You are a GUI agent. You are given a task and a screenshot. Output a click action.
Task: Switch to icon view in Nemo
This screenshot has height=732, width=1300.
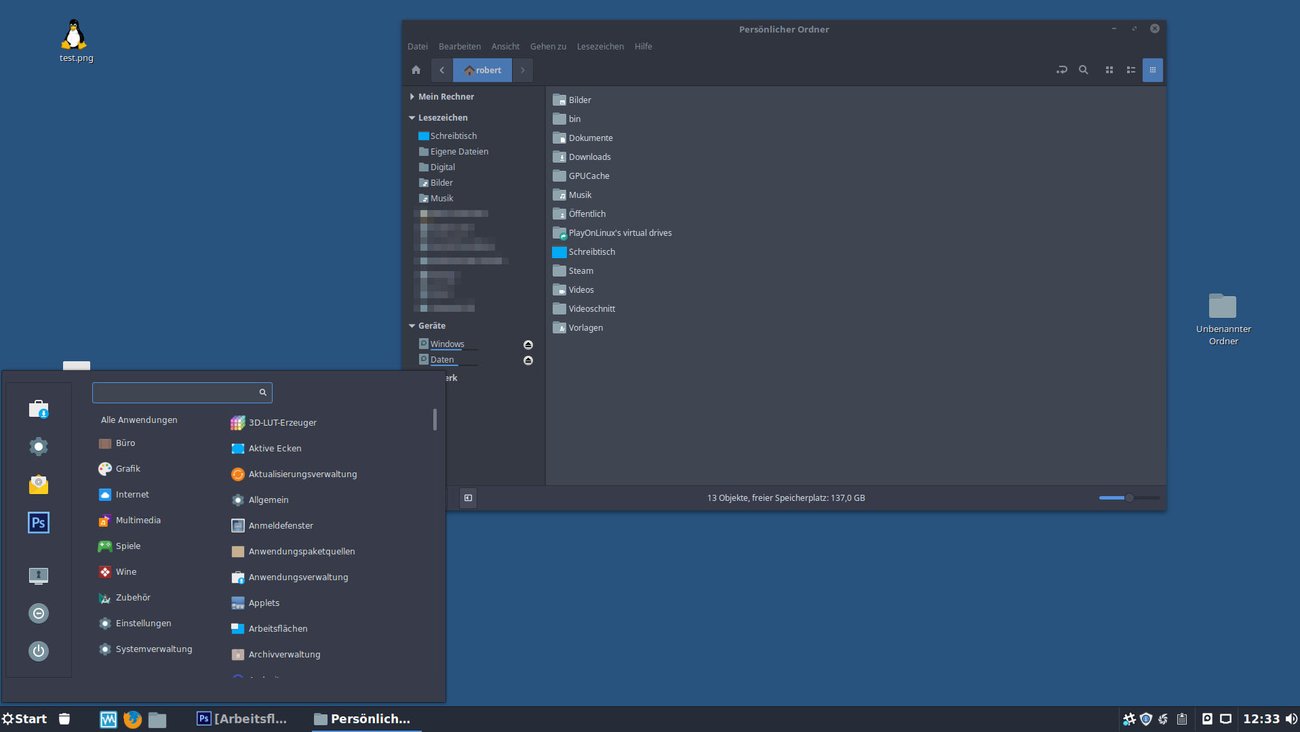coord(1108,70)
